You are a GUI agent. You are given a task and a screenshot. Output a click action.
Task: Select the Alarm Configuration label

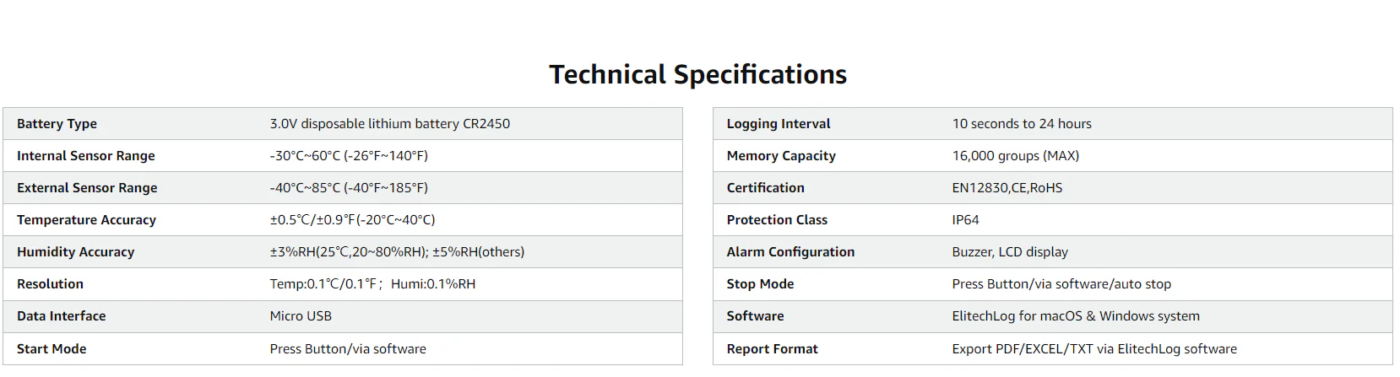click(x=791, y=252)
